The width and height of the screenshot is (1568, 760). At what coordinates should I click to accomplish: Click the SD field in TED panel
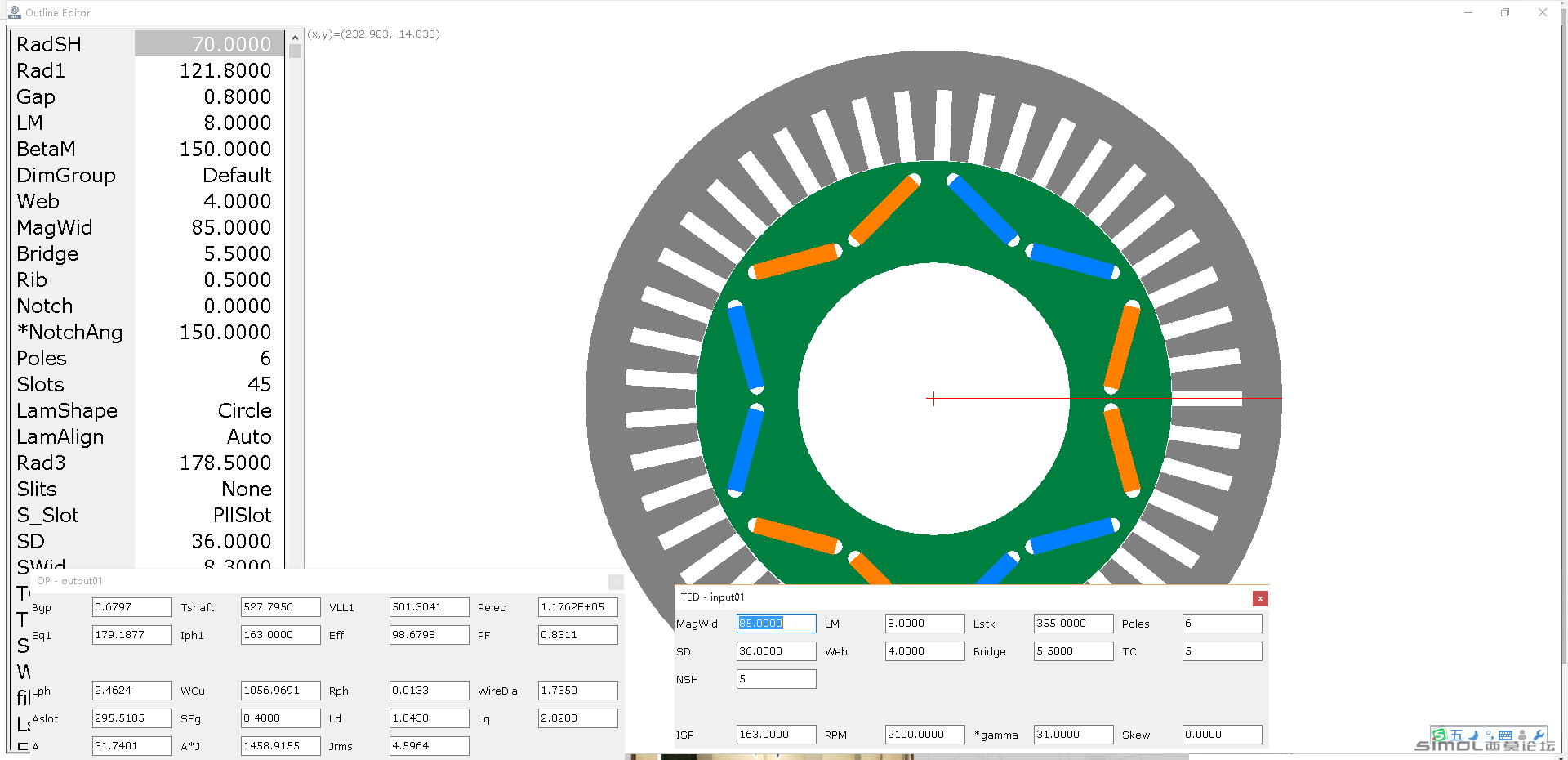click(x=776, y=651)
